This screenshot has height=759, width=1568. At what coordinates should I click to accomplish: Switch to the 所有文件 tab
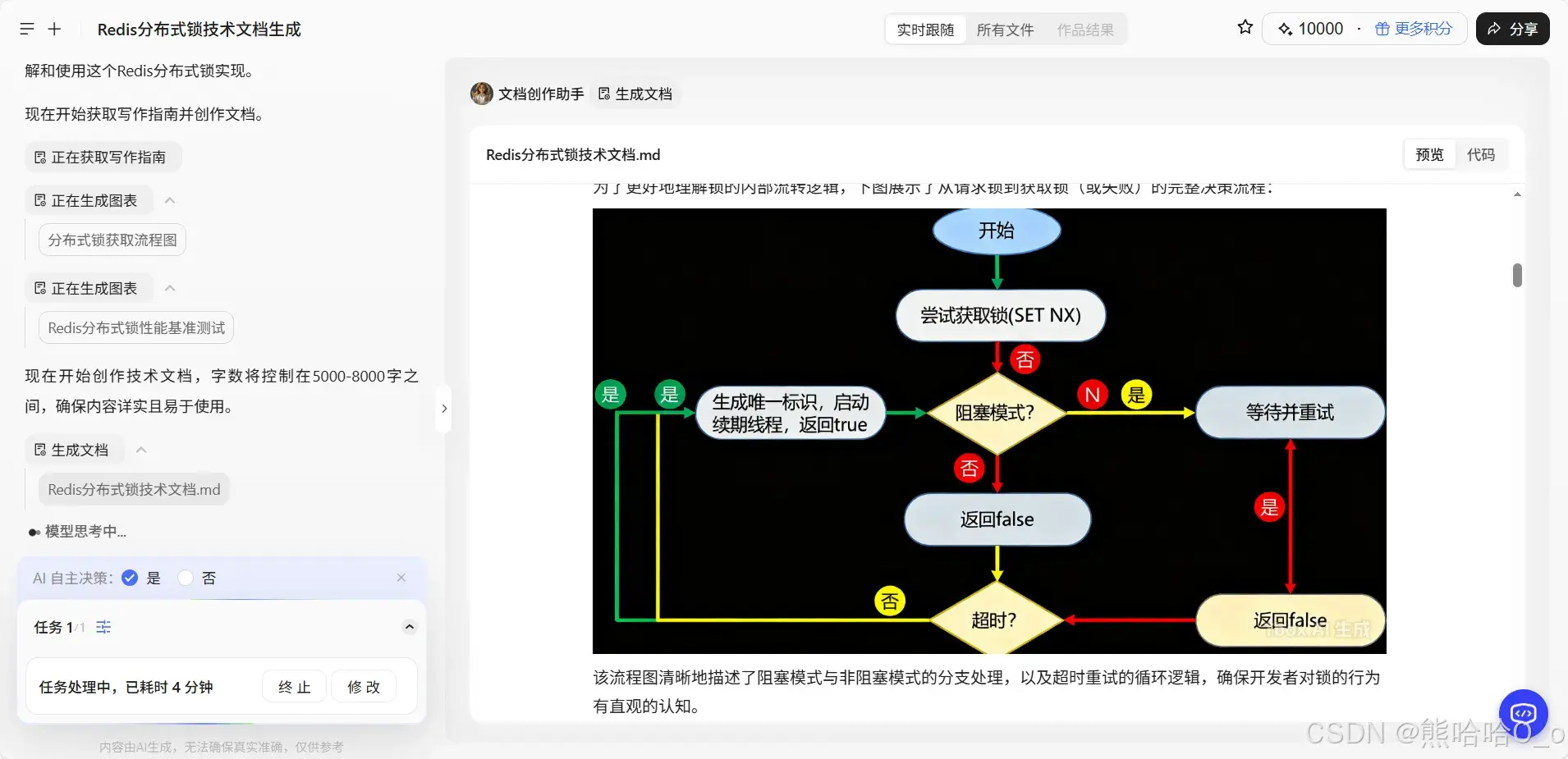pyautogui.click(x=1005, y=29)
